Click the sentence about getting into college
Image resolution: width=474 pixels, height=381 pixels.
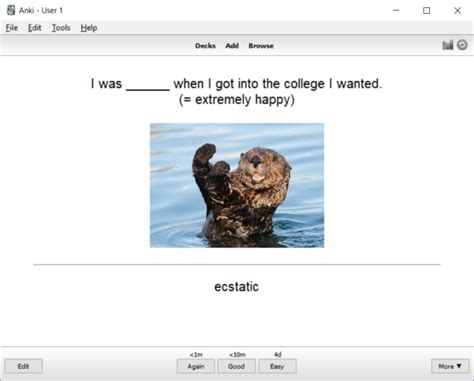click(x=236, y=83)
